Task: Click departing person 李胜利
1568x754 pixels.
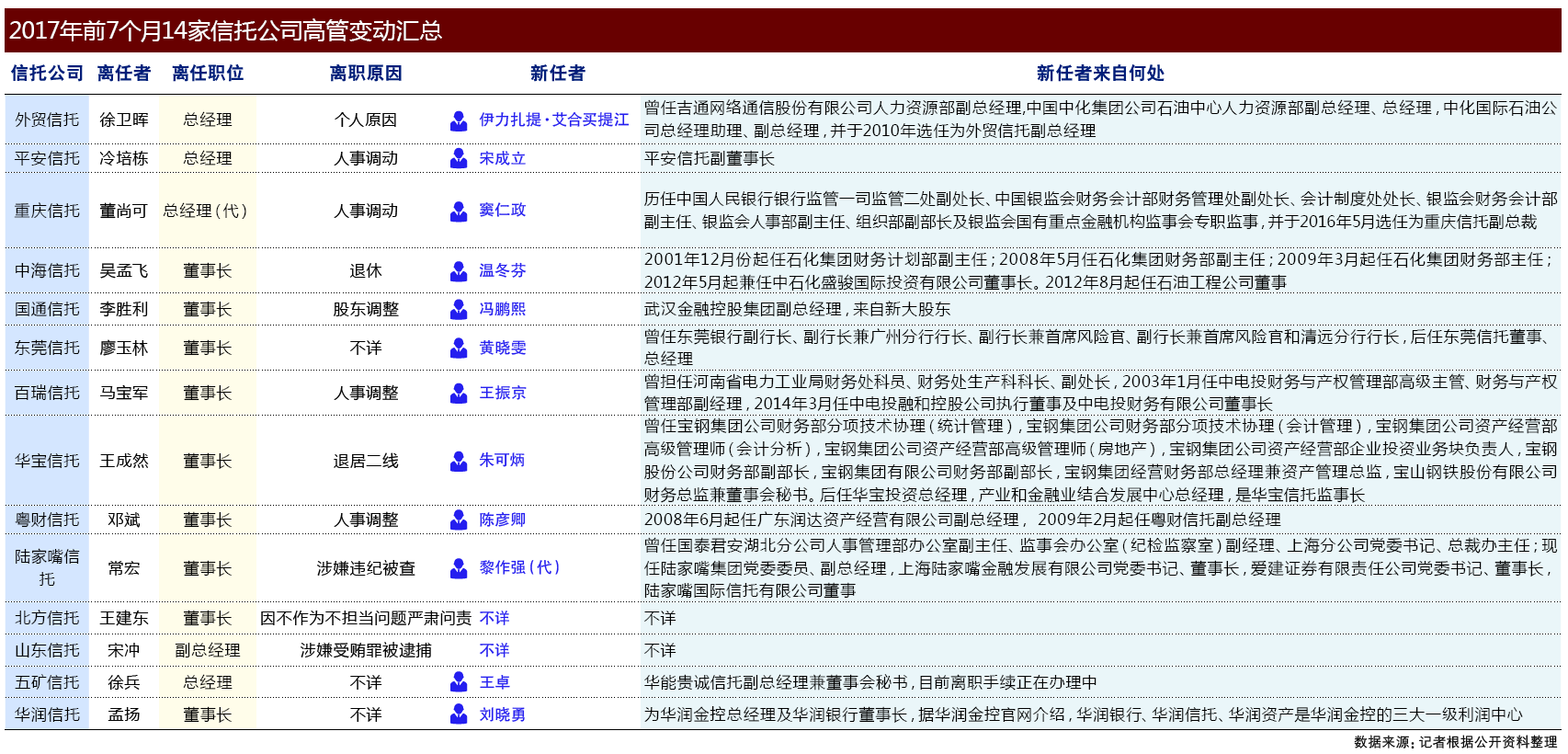Action: point(124,309)
